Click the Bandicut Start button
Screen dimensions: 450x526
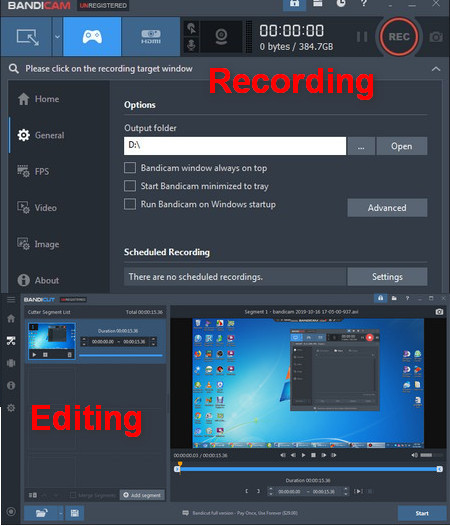tap(422, 513)
